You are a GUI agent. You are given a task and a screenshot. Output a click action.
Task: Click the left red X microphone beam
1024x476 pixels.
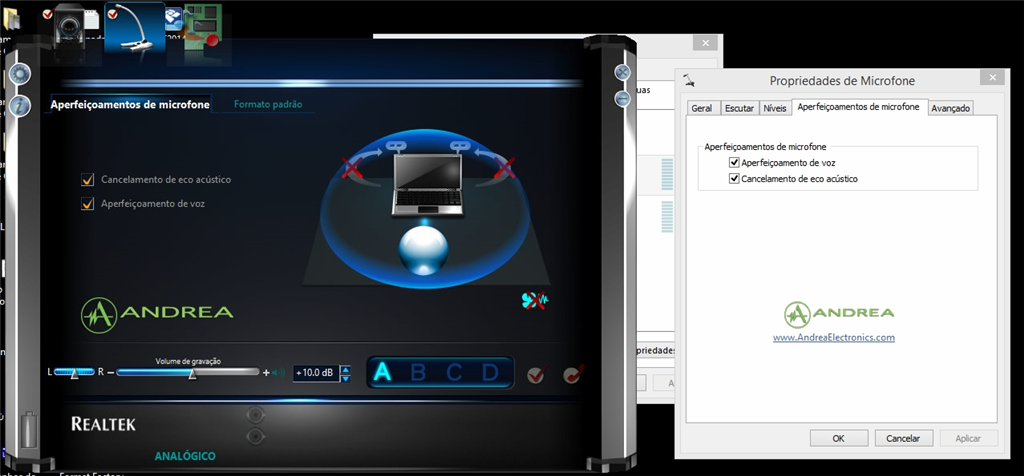tap(353, 170)
